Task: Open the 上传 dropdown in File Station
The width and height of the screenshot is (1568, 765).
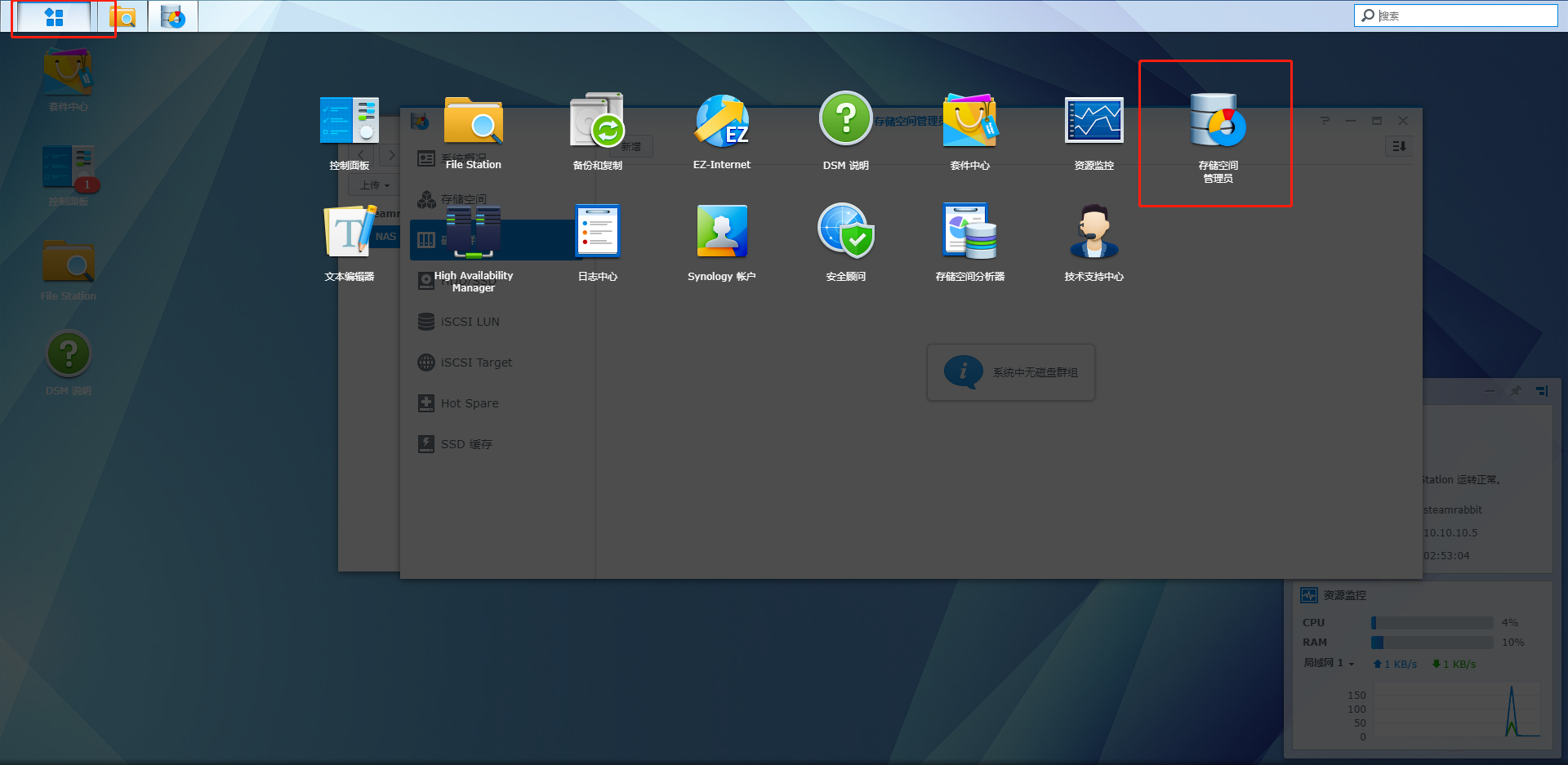Action: point(374,185)
